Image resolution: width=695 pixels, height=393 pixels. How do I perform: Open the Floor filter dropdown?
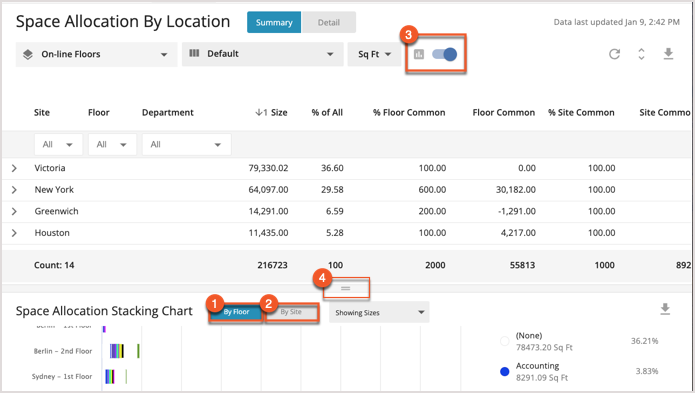pyautogui.click(x=113, y=144)
